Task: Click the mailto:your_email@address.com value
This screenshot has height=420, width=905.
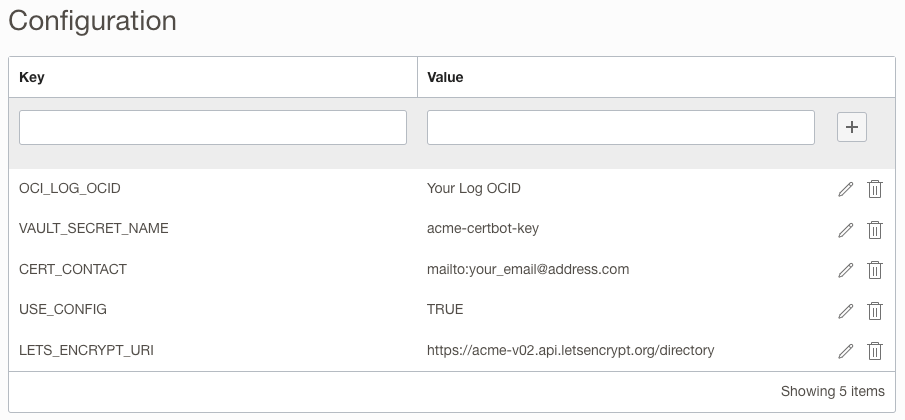Action: (x=528, y=269)
